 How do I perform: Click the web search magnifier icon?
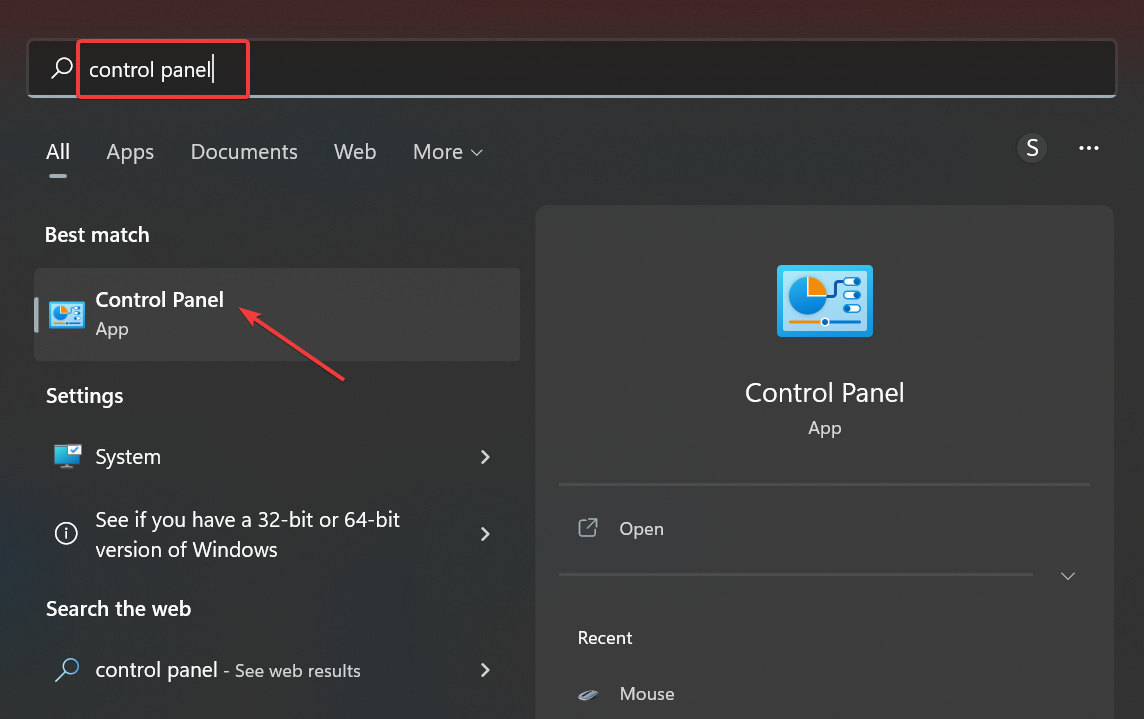tap(67, 669)
